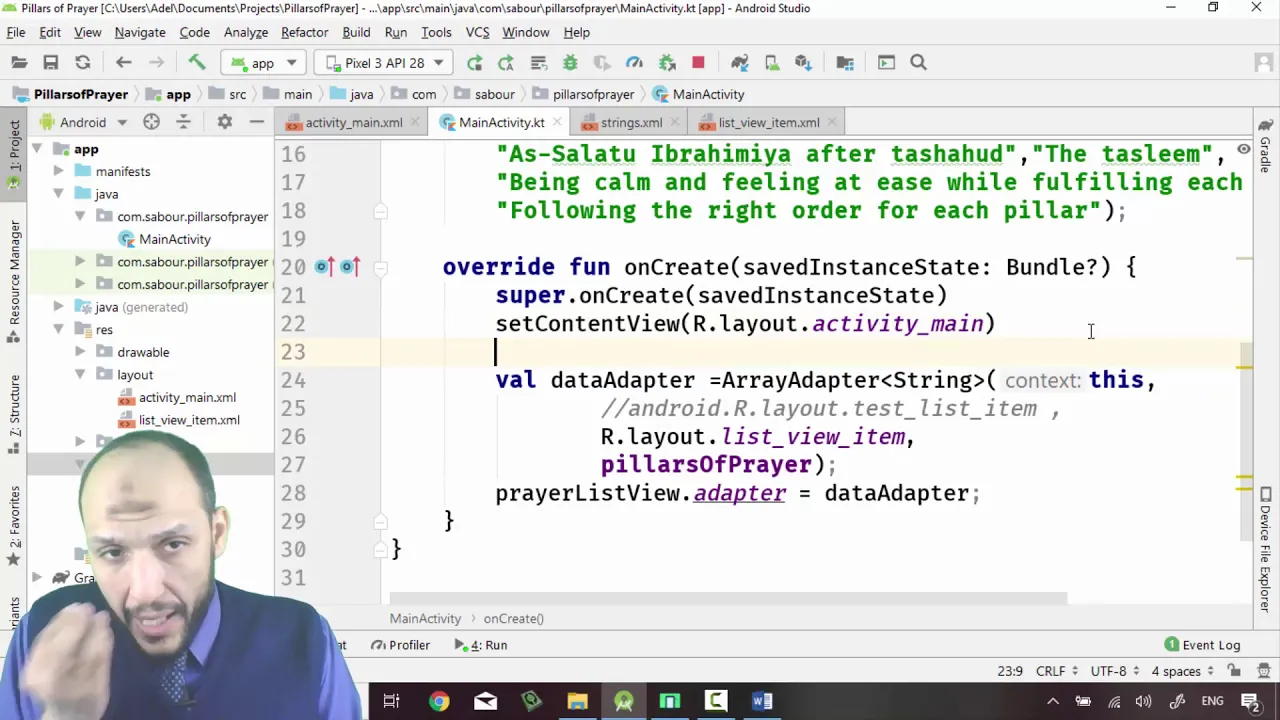Click the onCreate() editor breadcrumb
Screen dimensions: 1280x720
point(513,618)
